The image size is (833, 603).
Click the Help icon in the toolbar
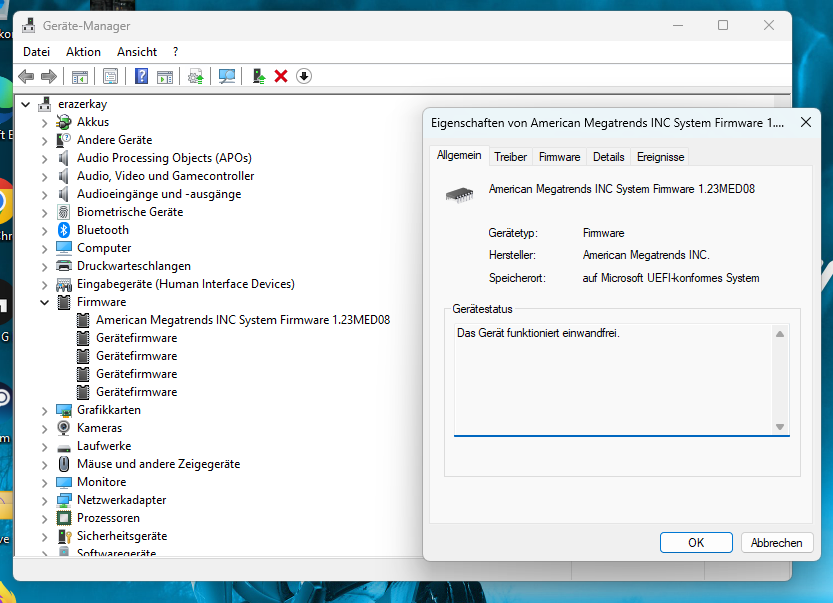coord(141,76)
